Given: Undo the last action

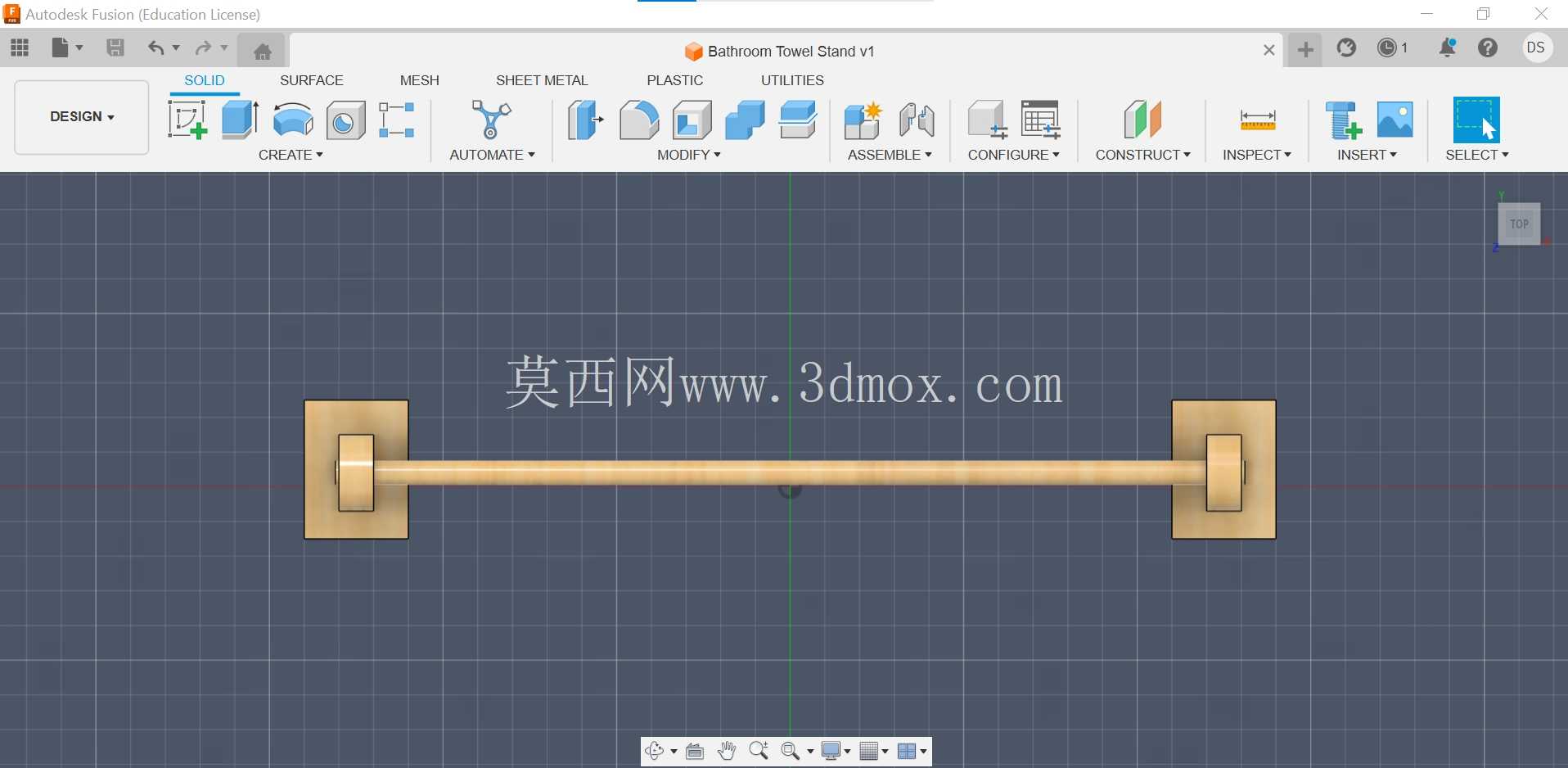Looking at the screenshot, I should [x=155, y=47].
